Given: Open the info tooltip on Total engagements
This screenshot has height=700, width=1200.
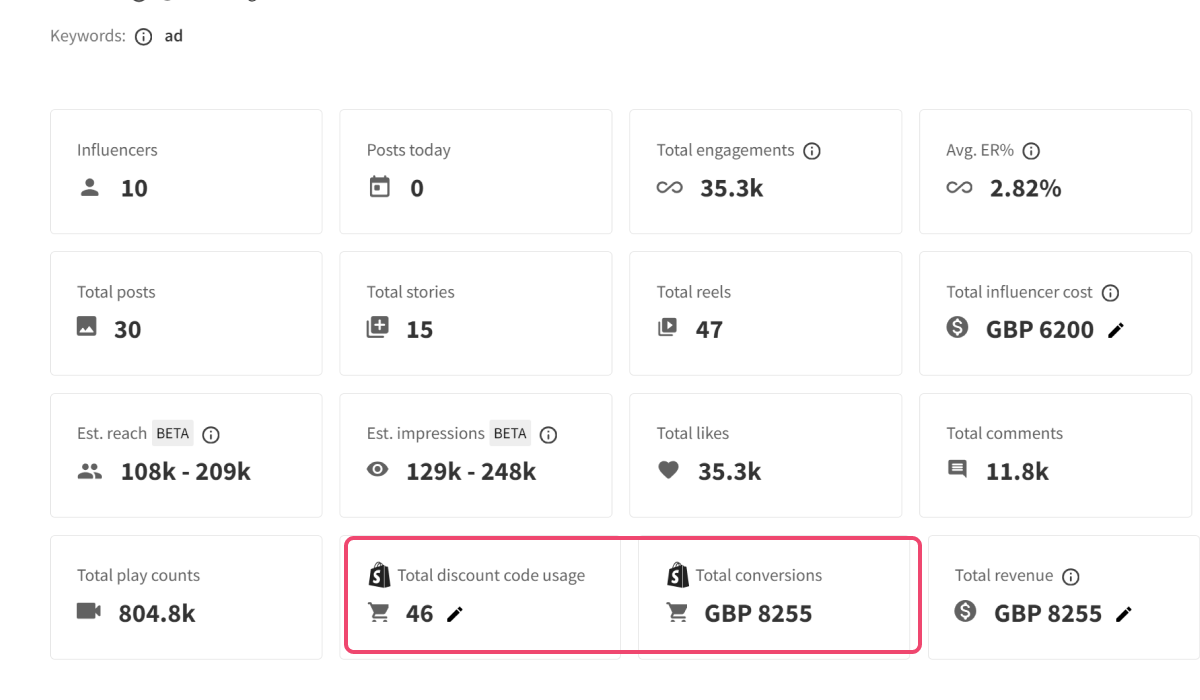Looking at the screenshot, I should pyautogui.click(x=812, y=150).
